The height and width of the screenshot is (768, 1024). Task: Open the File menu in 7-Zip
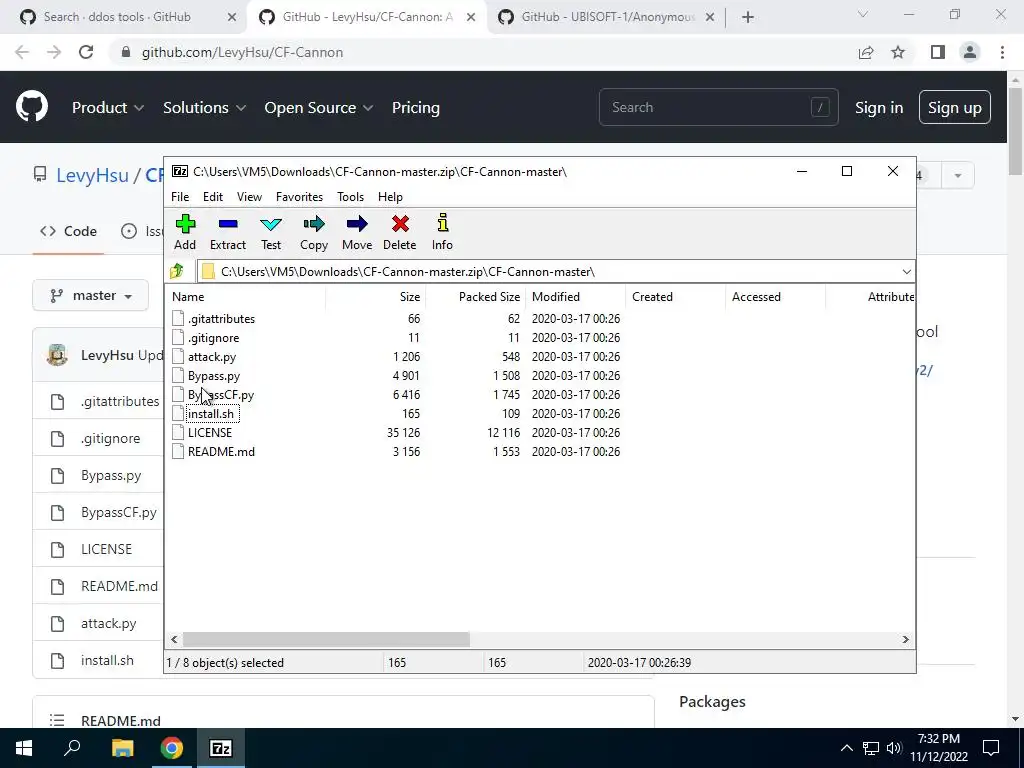(x=180, y=197)
